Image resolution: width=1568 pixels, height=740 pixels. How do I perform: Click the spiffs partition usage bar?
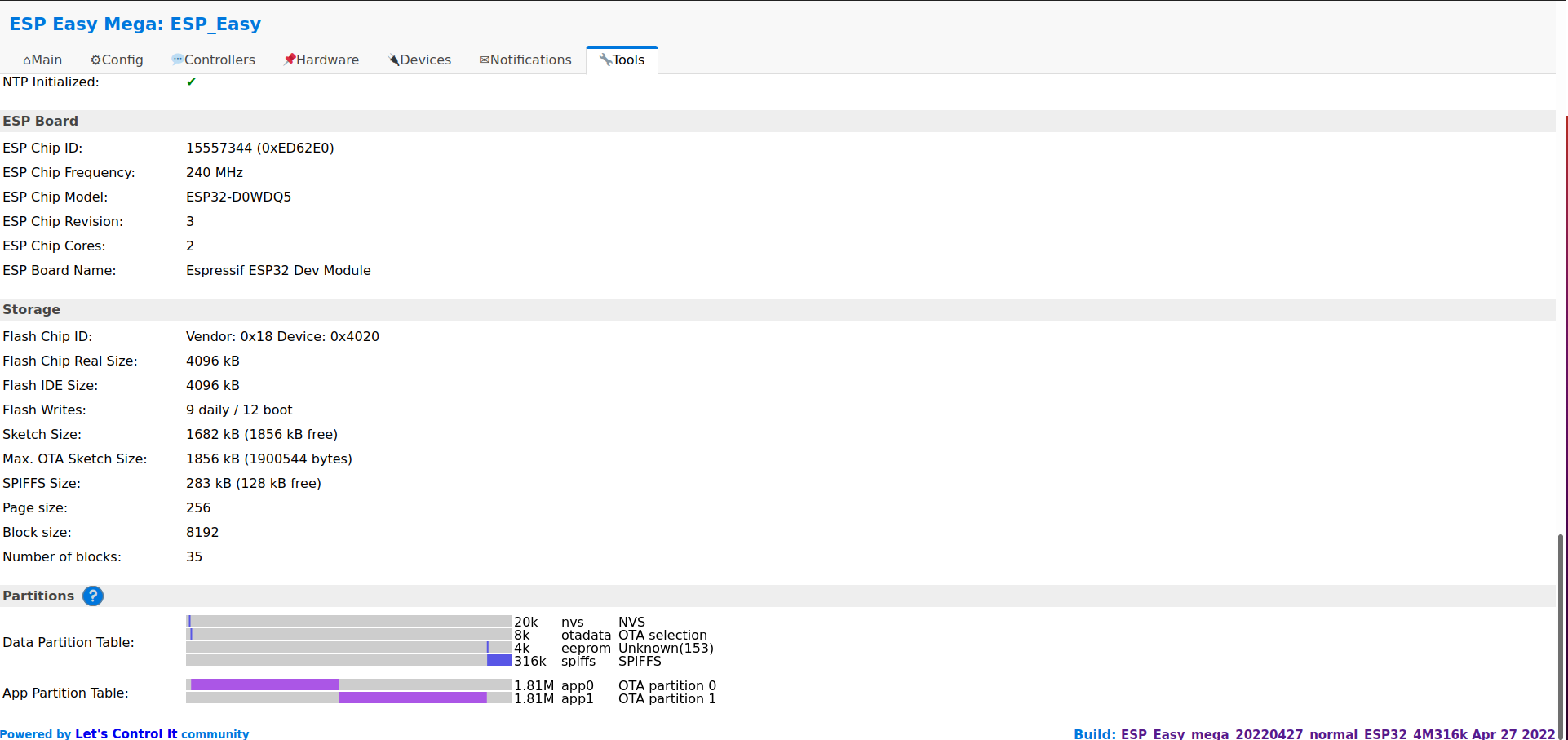(x=349, y=661)
